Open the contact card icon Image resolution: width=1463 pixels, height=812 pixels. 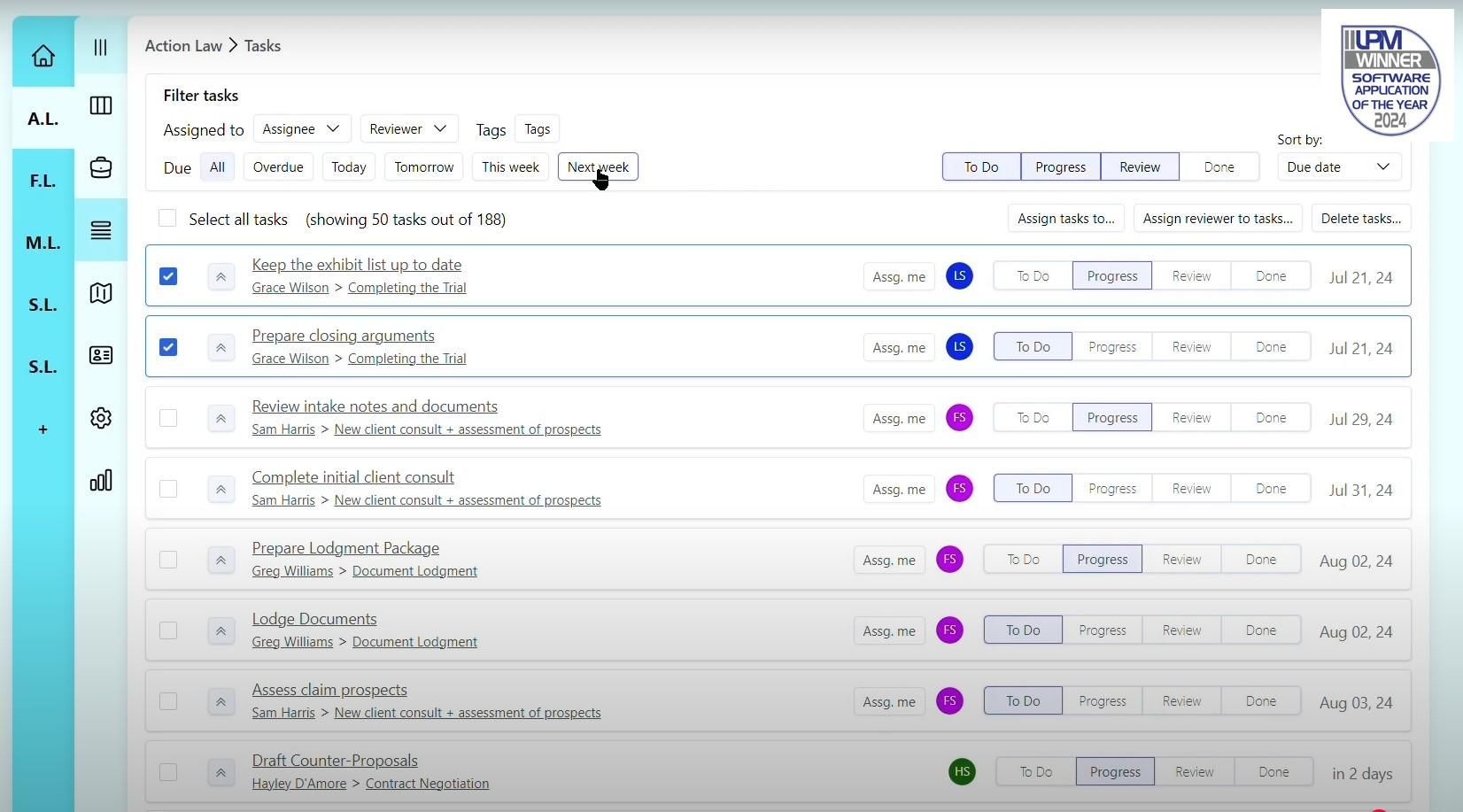101,355
